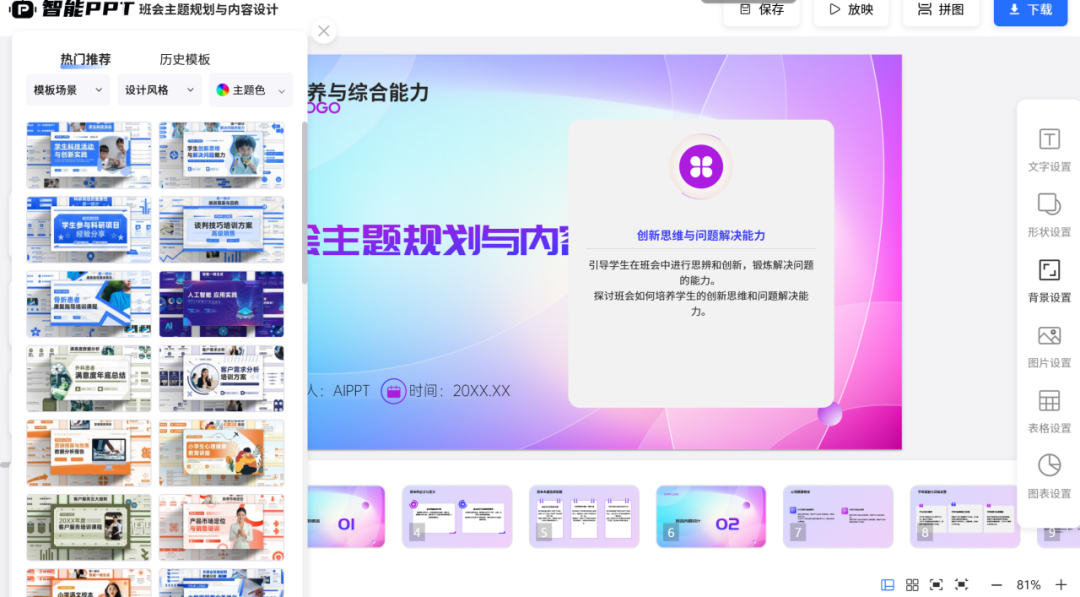Screen dimensions: 1080x597
Task: Select the 人工智能 template thumbnail
Action: pos(221,304)
